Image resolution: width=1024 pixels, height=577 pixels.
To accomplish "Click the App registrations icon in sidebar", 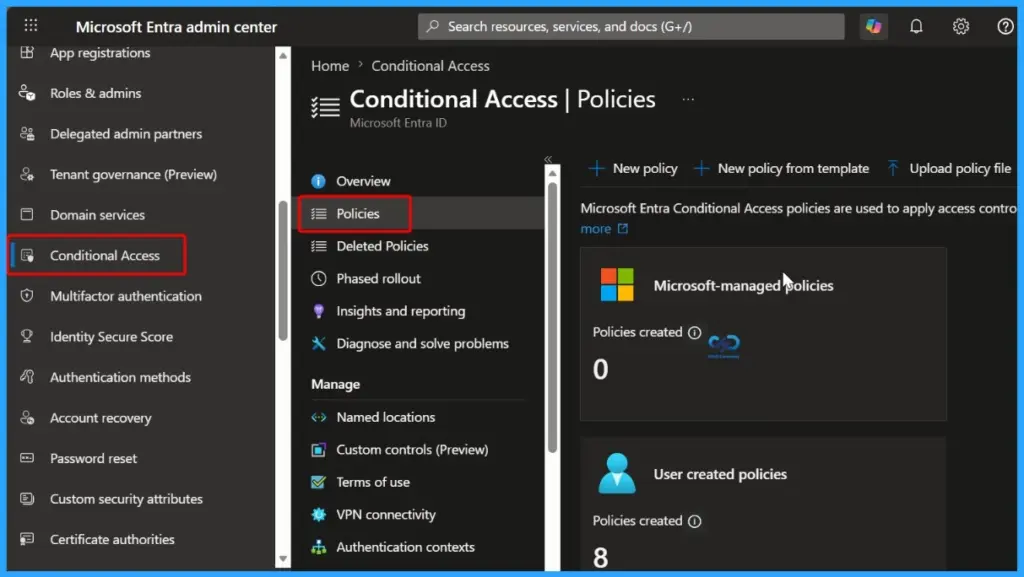I will click(x=27, y=53).
